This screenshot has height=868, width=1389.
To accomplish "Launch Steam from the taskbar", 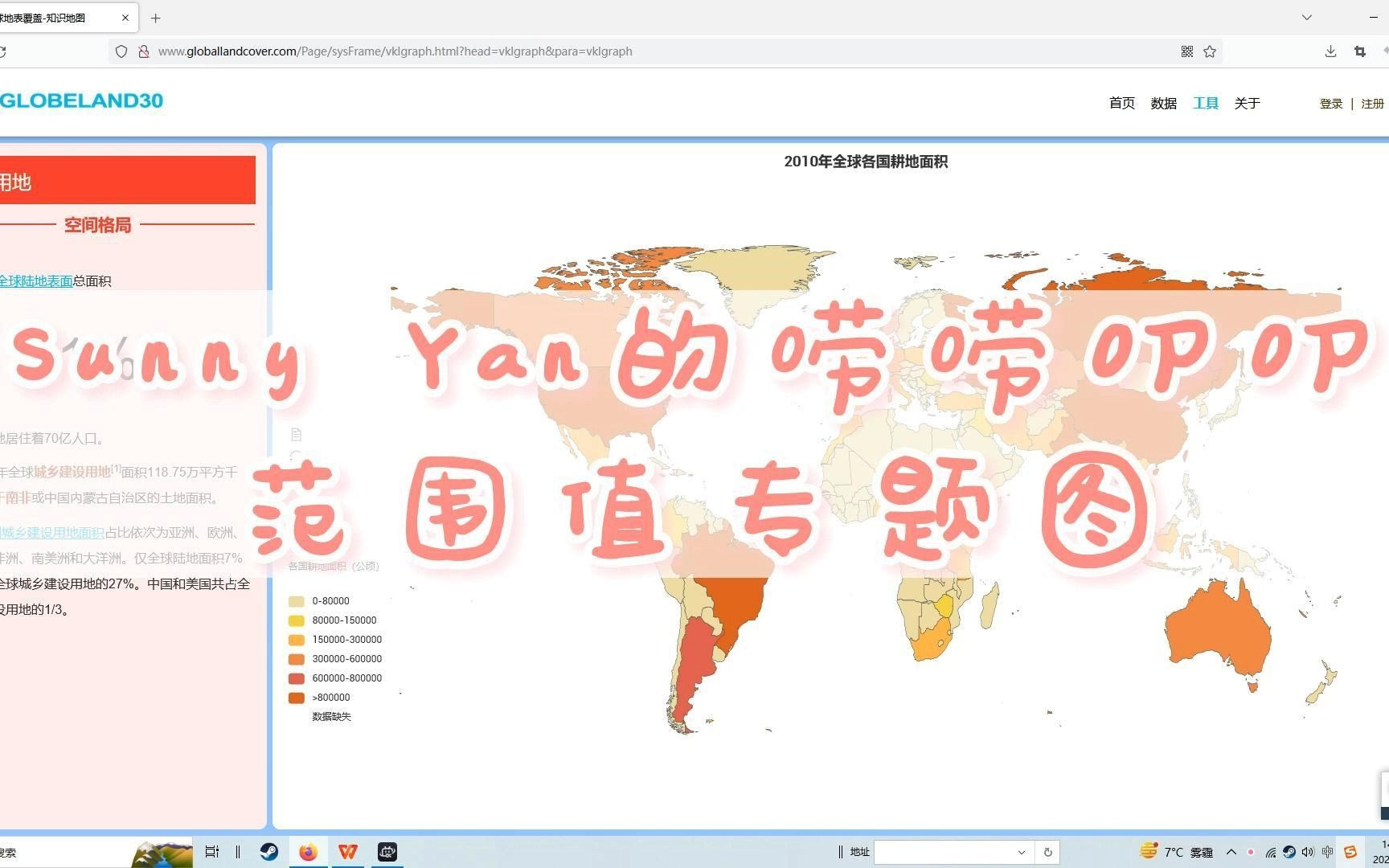I will 269,852.
